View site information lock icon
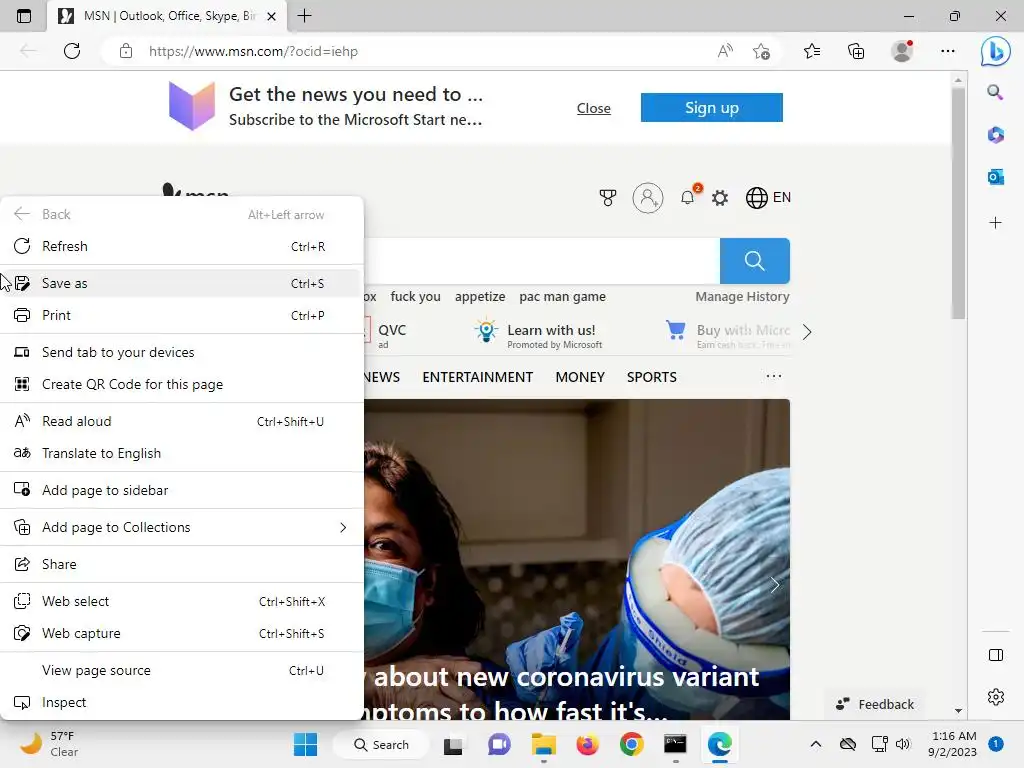This screenshot has width=1024, height=768. (126, 51)
